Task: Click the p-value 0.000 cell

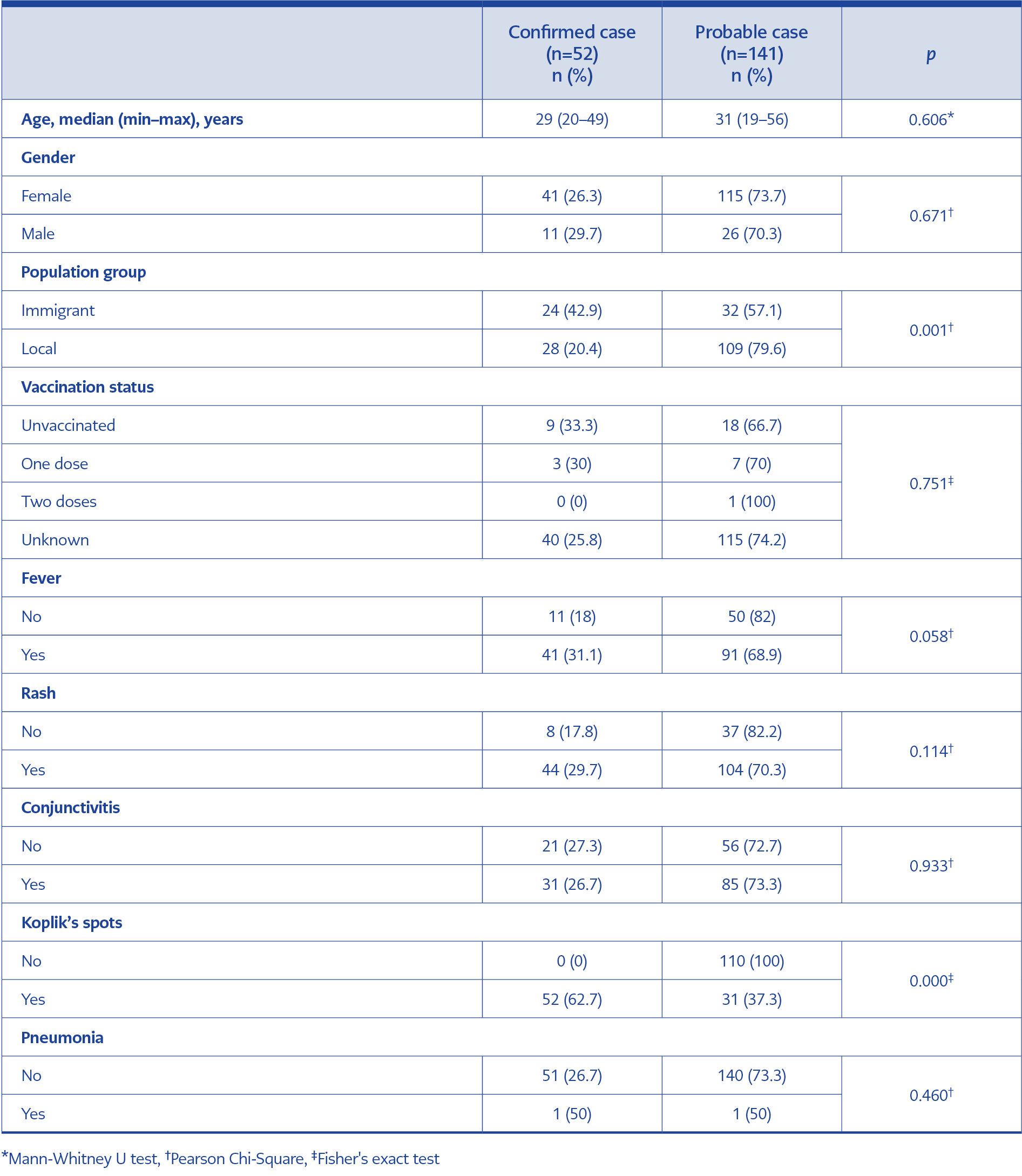Action: [931, 981]
